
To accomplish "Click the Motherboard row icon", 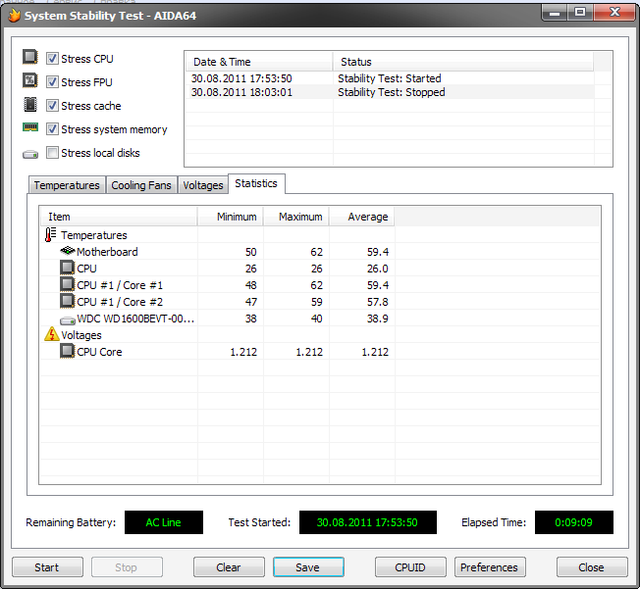I will [67, 252].
